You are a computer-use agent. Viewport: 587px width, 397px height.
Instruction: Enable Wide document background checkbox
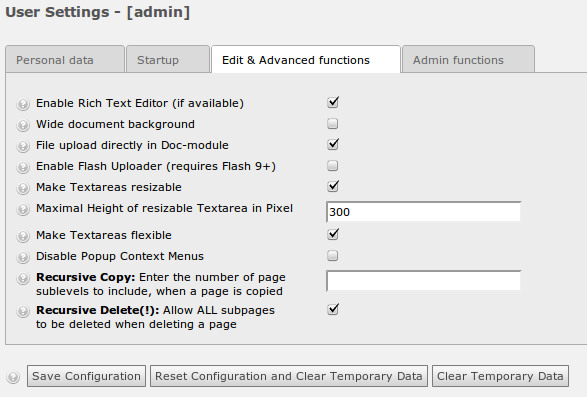click(332, 124)
